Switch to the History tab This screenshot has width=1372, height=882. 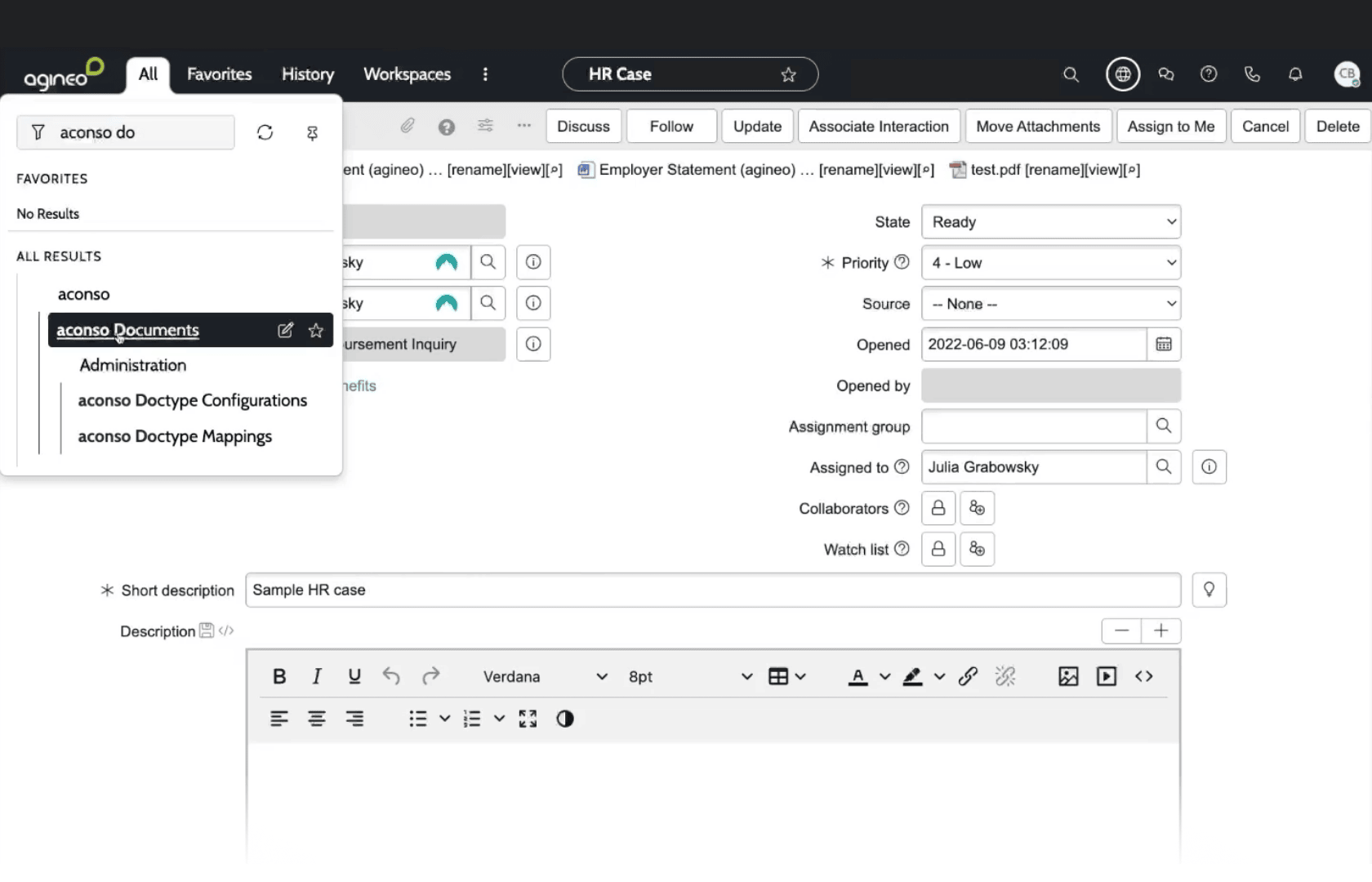(307, 73)
